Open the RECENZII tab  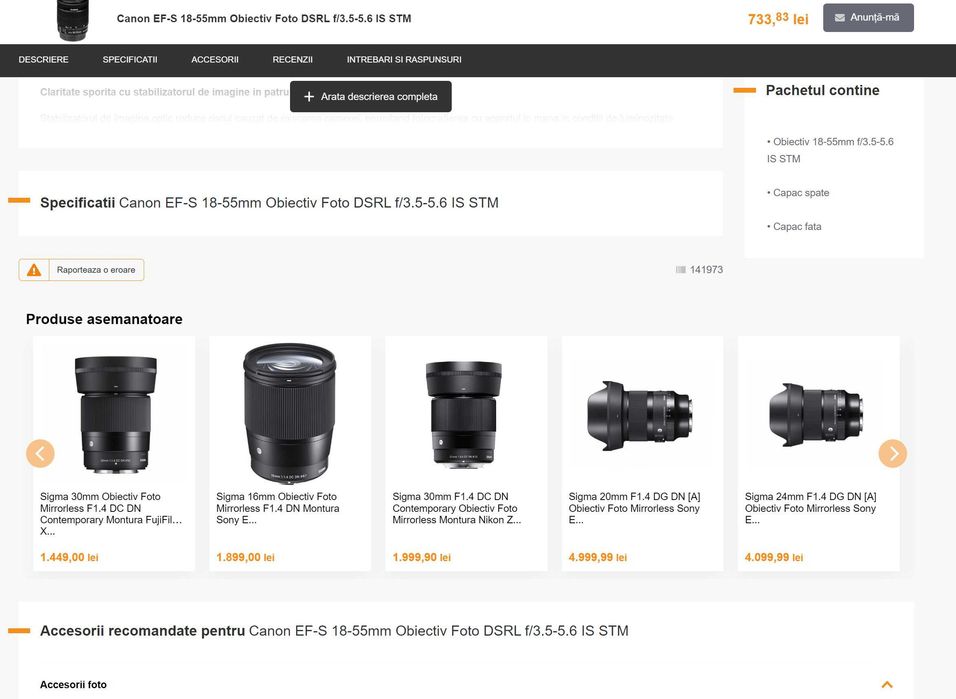pos(293,60)
